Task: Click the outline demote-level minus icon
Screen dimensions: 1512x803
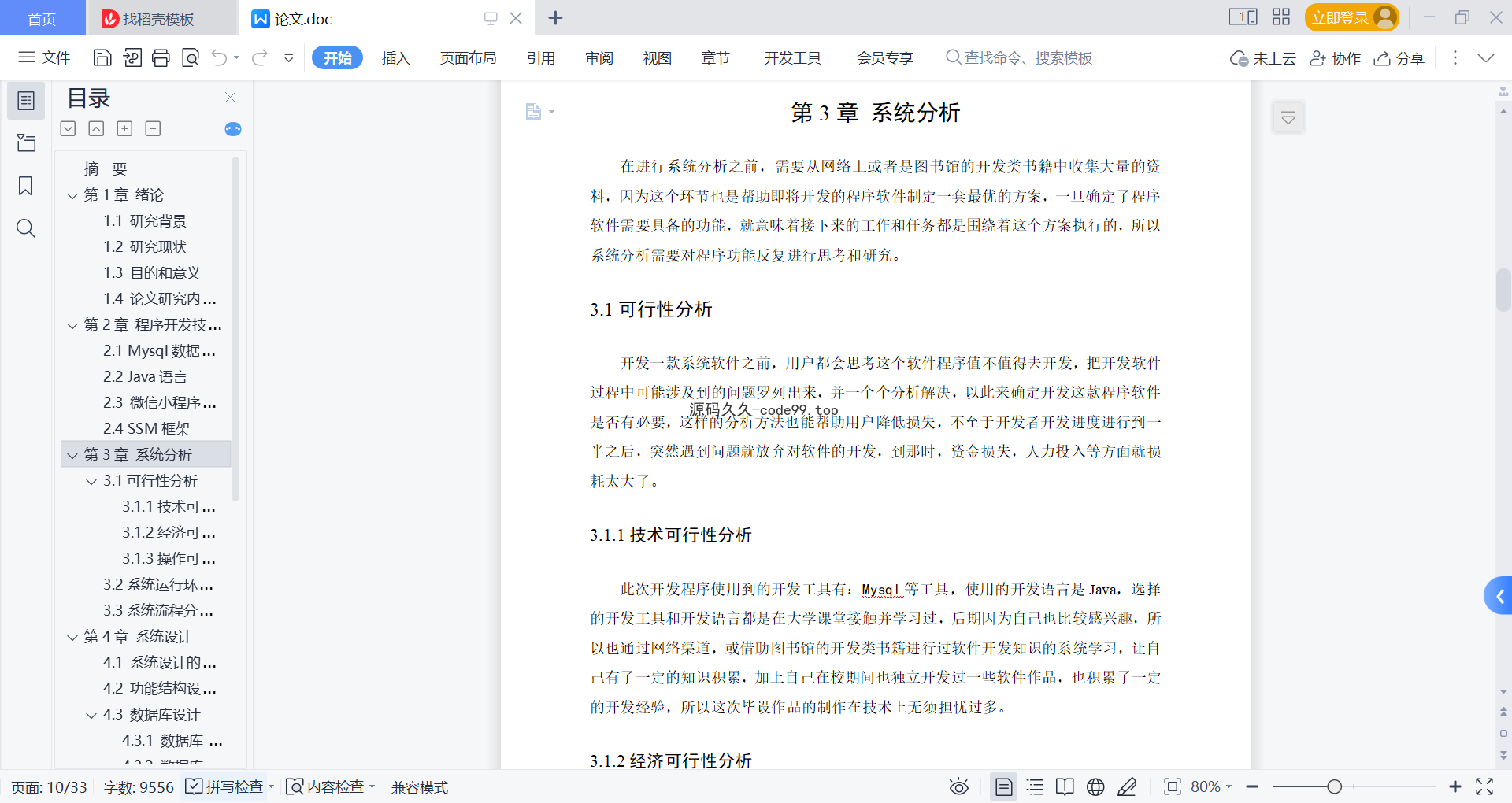Action: click(x=153, y=128)
